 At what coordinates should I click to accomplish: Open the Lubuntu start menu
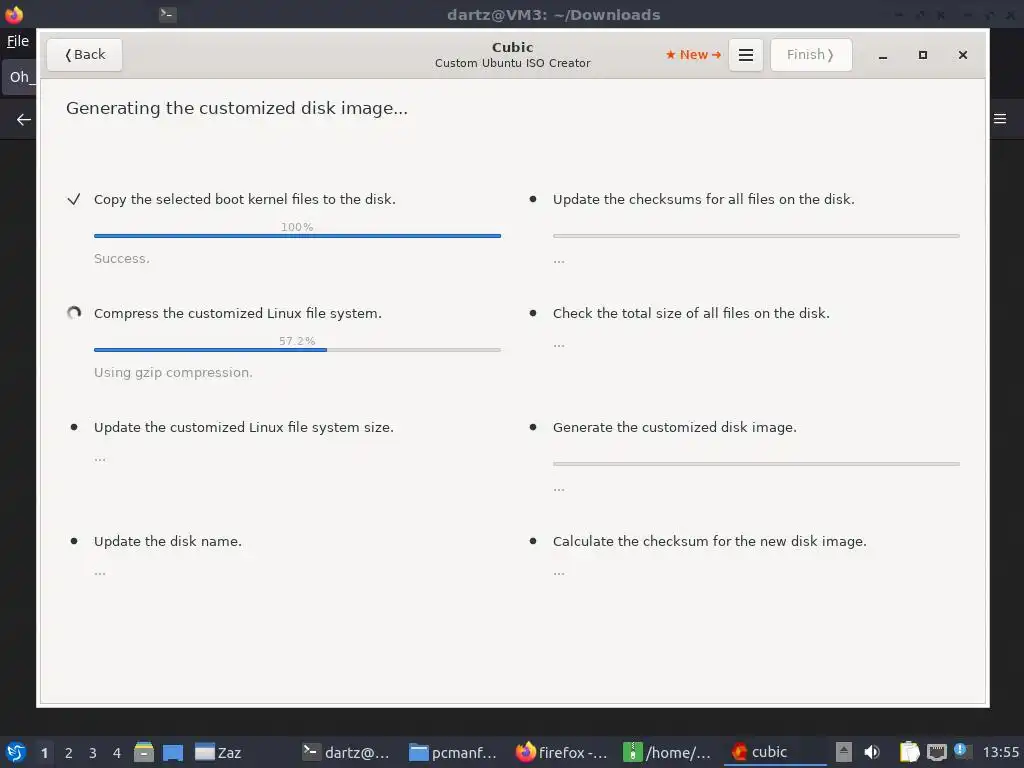(x=15, y=752)
